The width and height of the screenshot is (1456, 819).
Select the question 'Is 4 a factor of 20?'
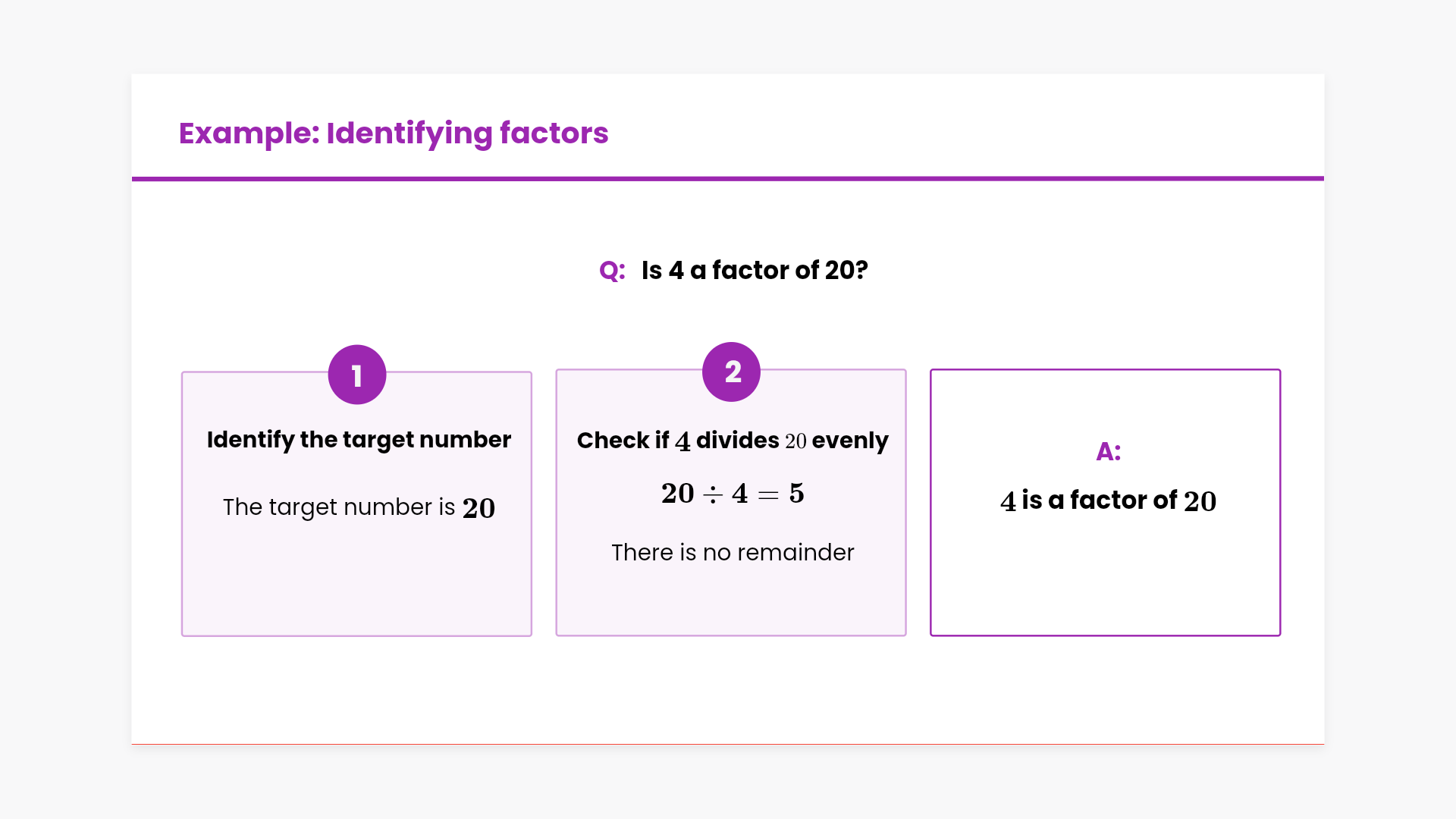click(x=754, y=271)
